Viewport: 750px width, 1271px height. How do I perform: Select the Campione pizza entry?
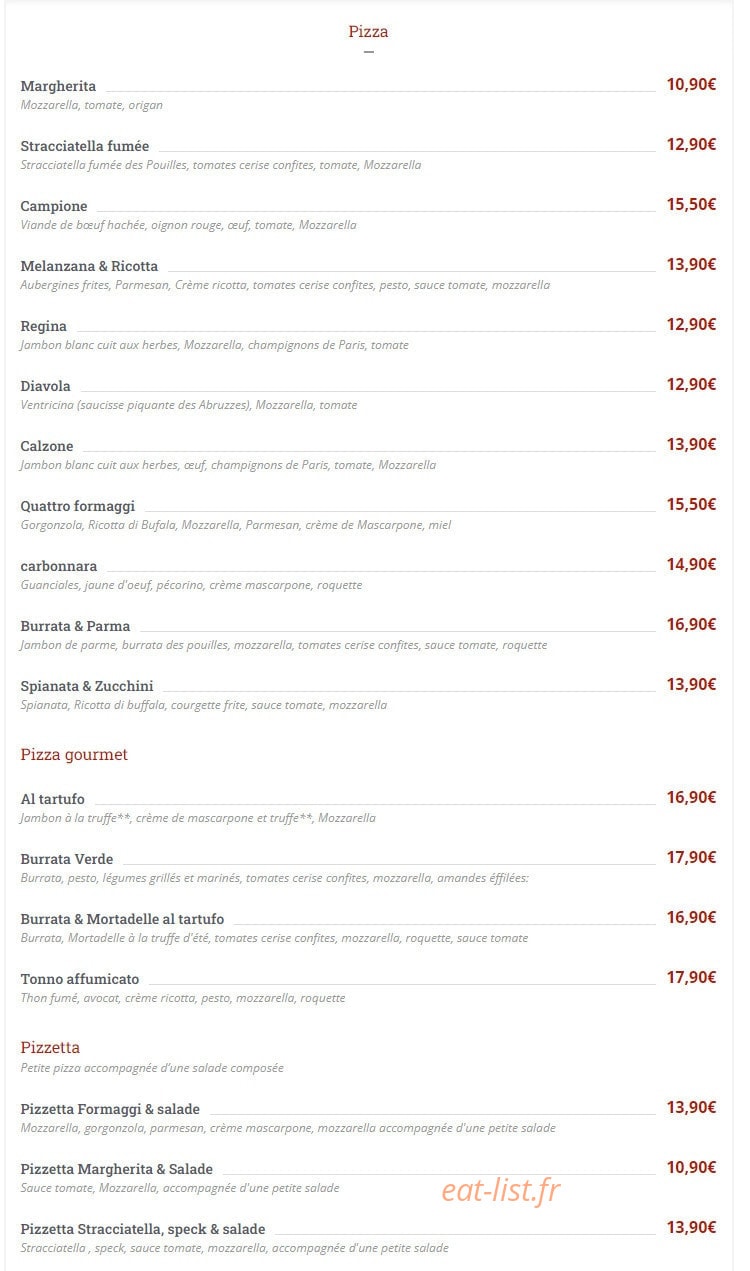[54, 206]
